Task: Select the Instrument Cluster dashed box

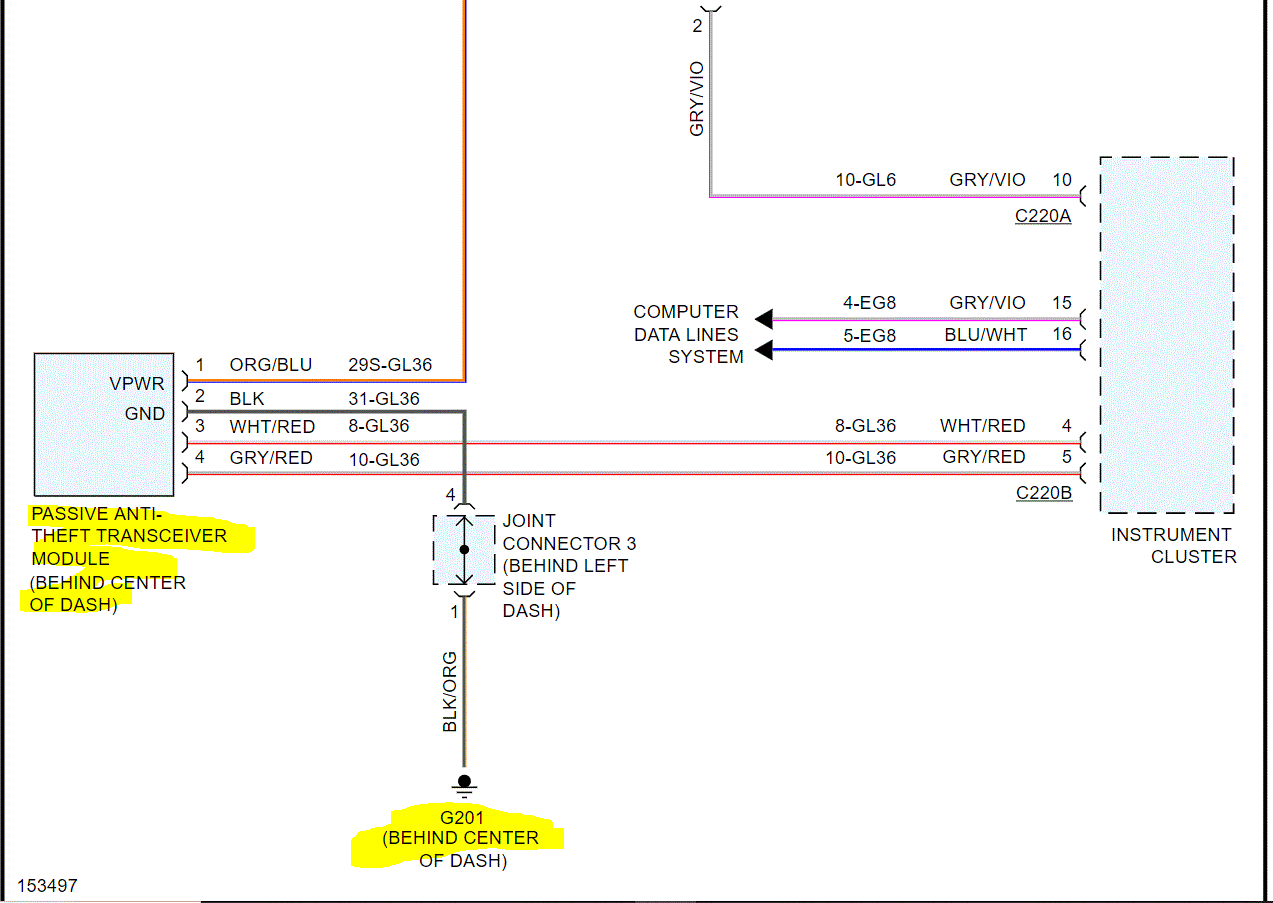Action: 1166,334
